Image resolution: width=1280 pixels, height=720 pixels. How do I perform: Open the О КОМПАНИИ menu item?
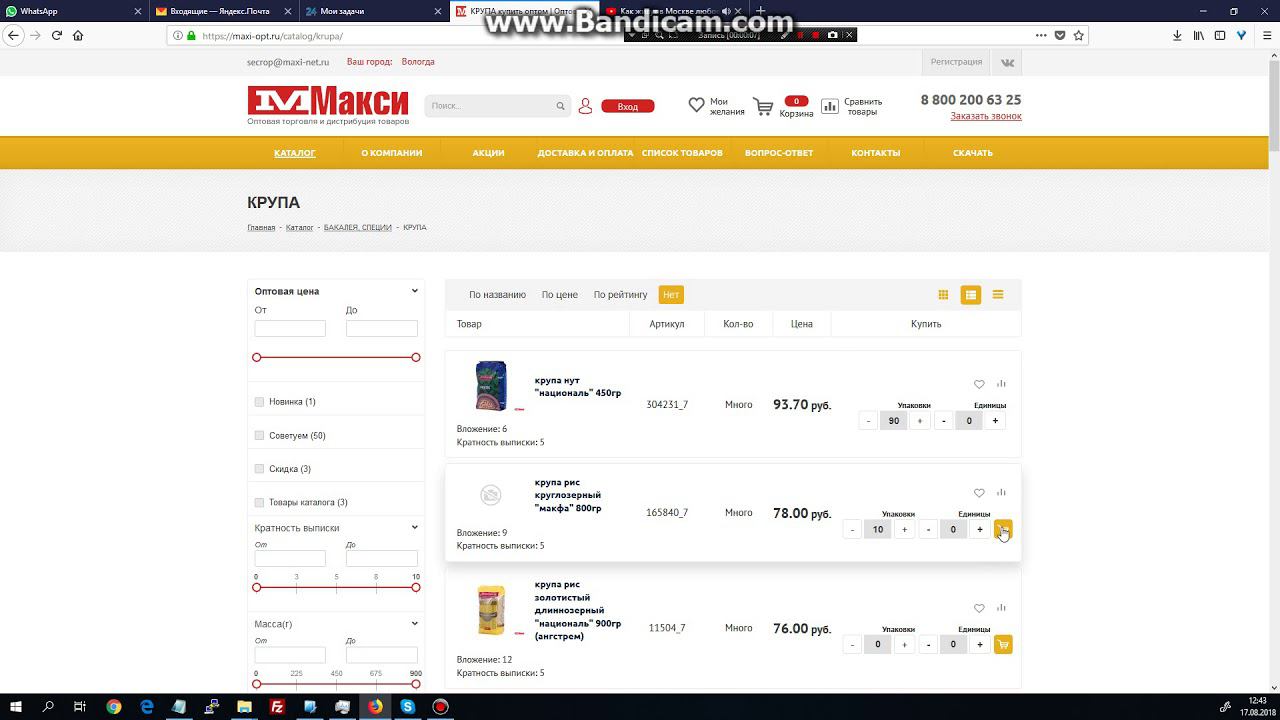pyautogui.click(x=392, y=153)
